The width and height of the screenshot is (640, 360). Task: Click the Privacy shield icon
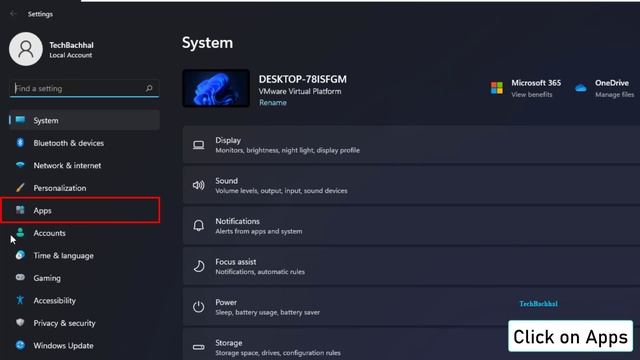pos(20,322)
